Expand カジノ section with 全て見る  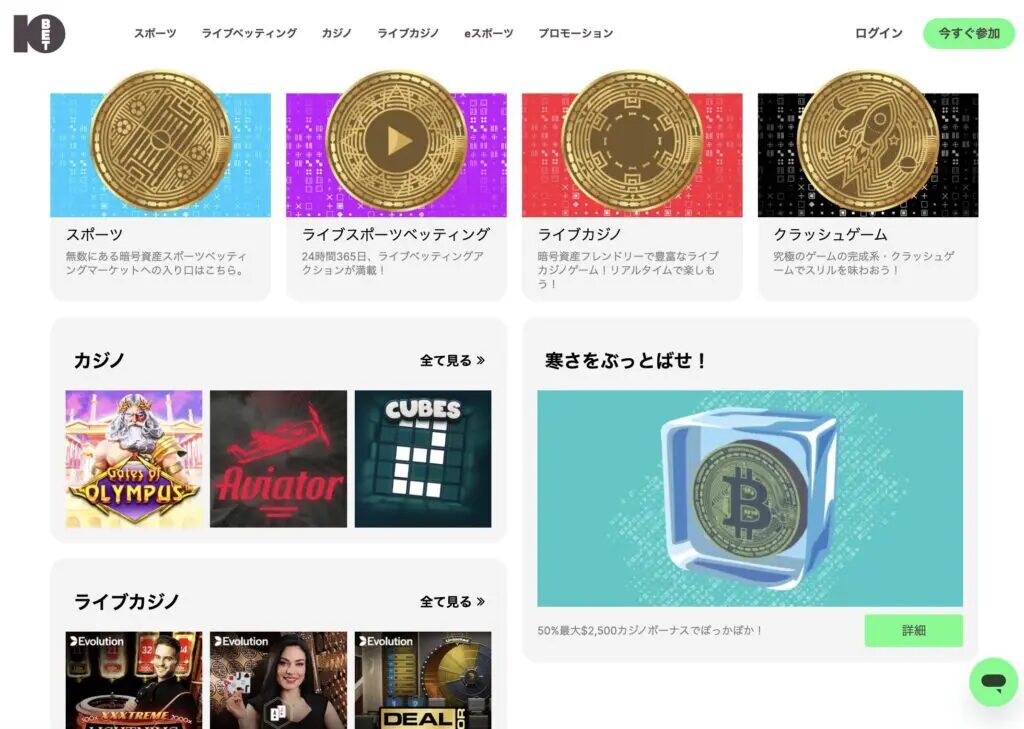[x=452, y=360]
